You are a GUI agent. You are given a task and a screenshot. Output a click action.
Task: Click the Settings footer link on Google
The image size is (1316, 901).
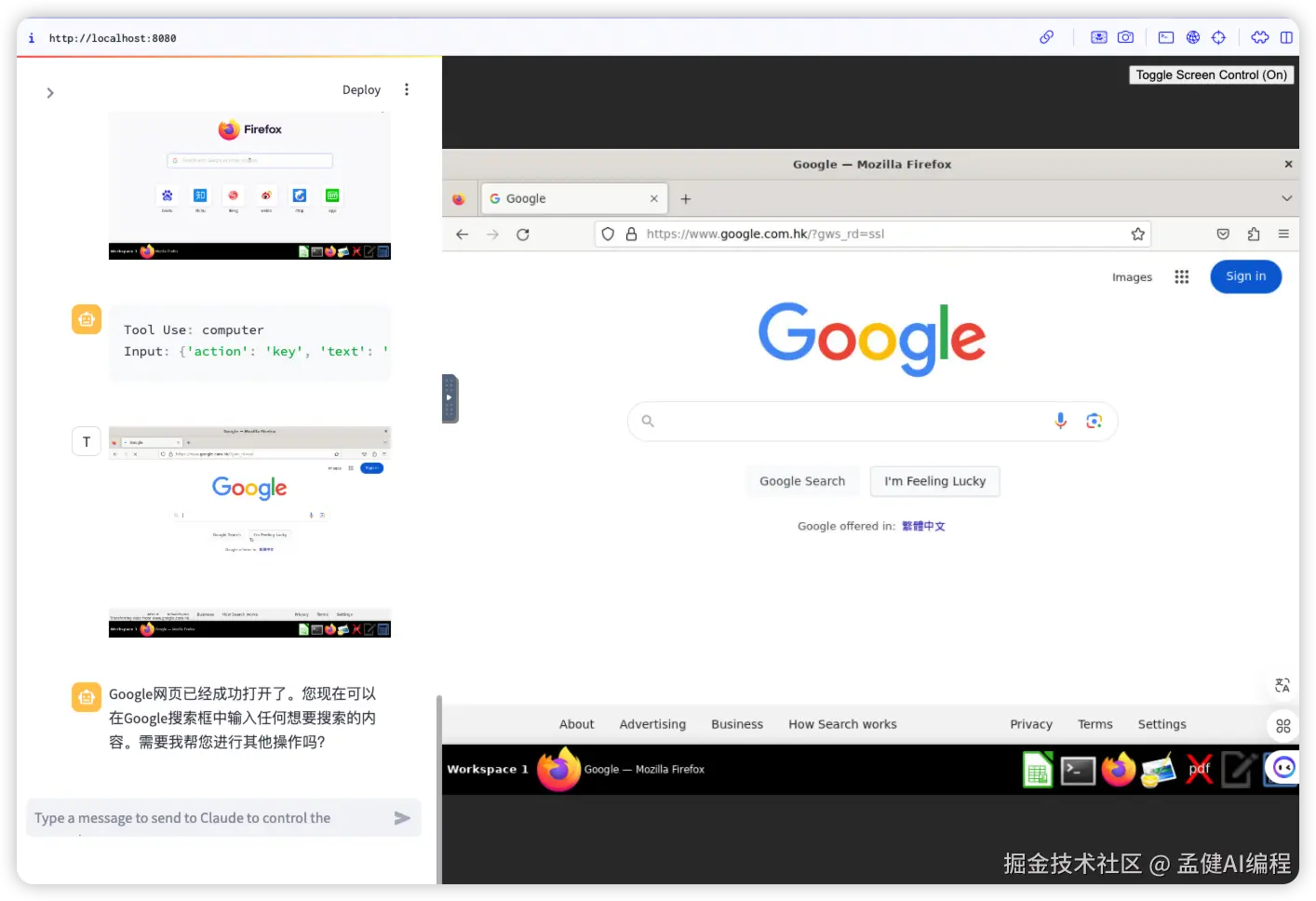click(1162, 724)
